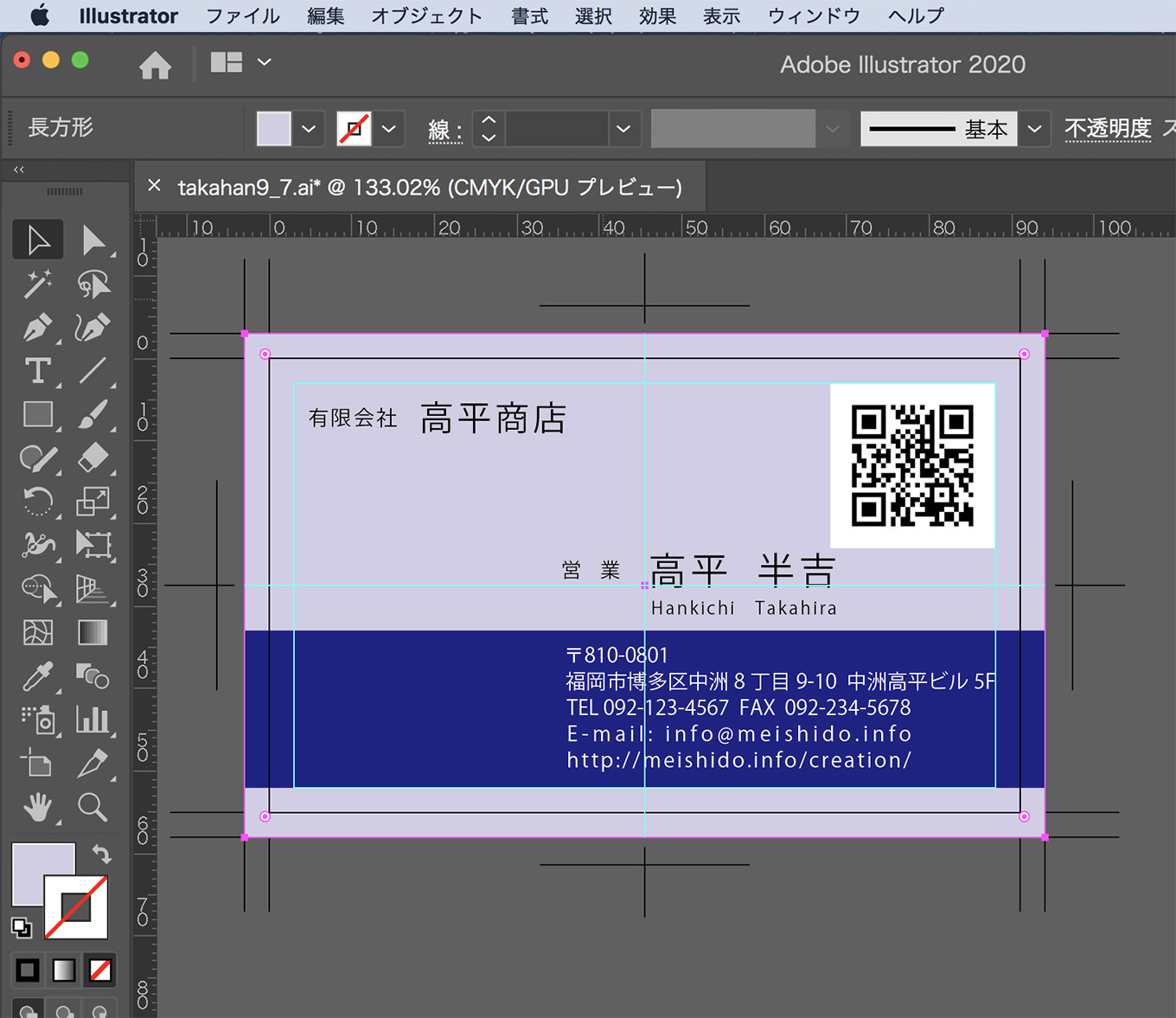Select the Artboard tool
1176x1018 pixels.
point(38,764)
